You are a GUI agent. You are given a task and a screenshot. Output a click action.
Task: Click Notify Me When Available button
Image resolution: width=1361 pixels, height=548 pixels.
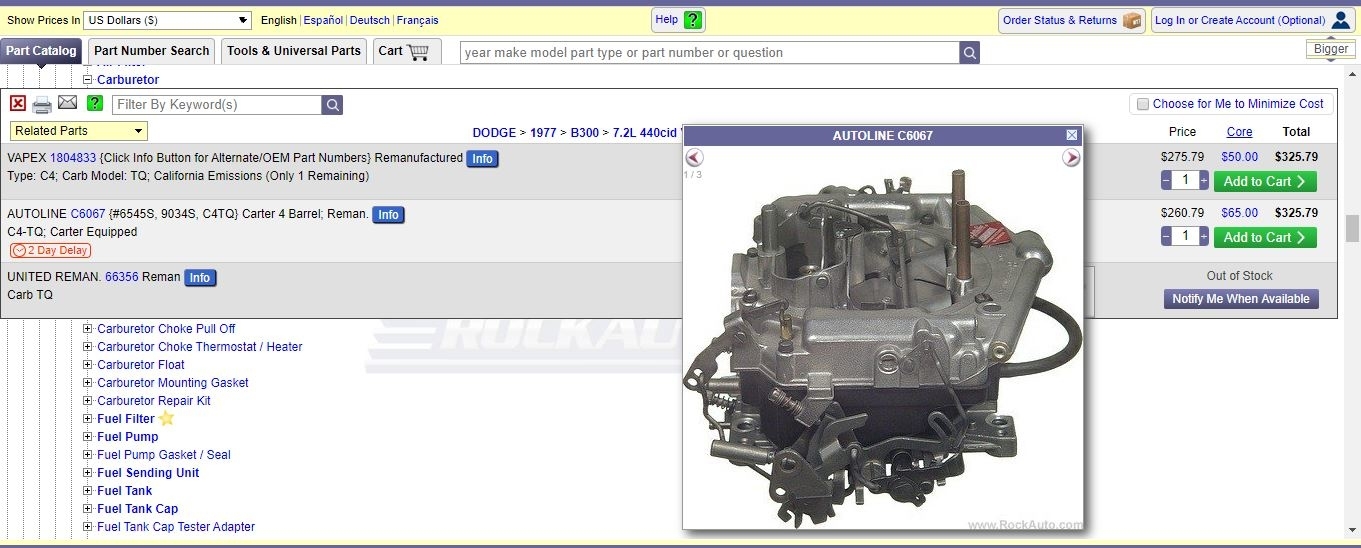pos(1241,299)
